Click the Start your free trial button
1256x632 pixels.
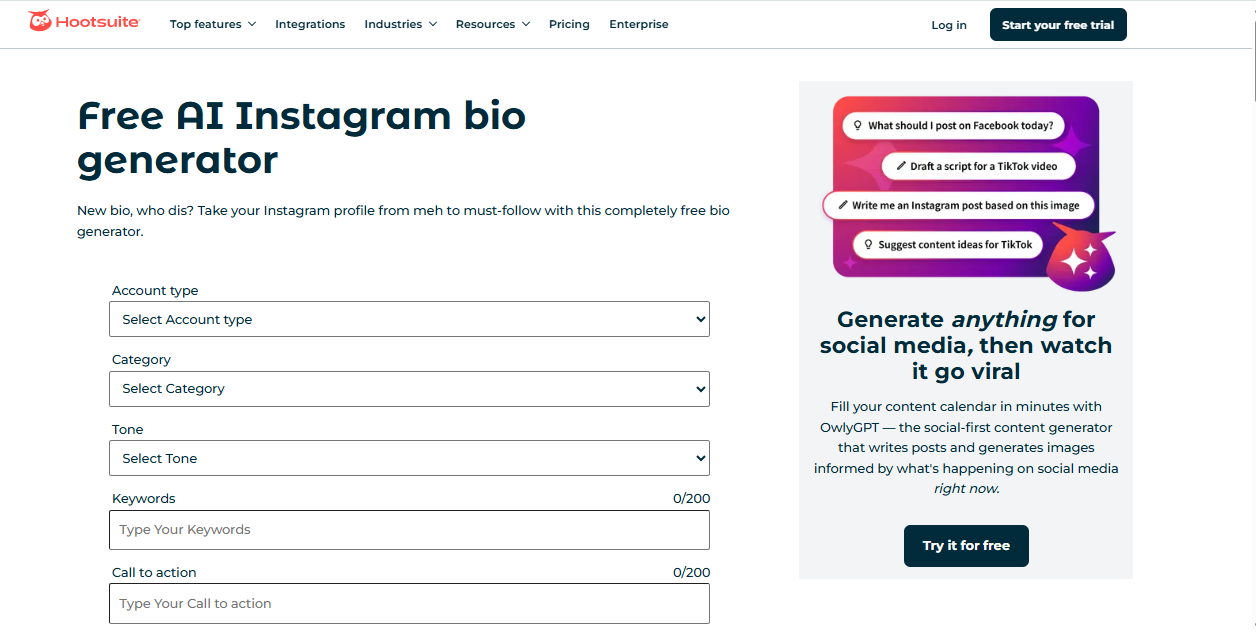pyautogui.click(x=1058, y=24)
